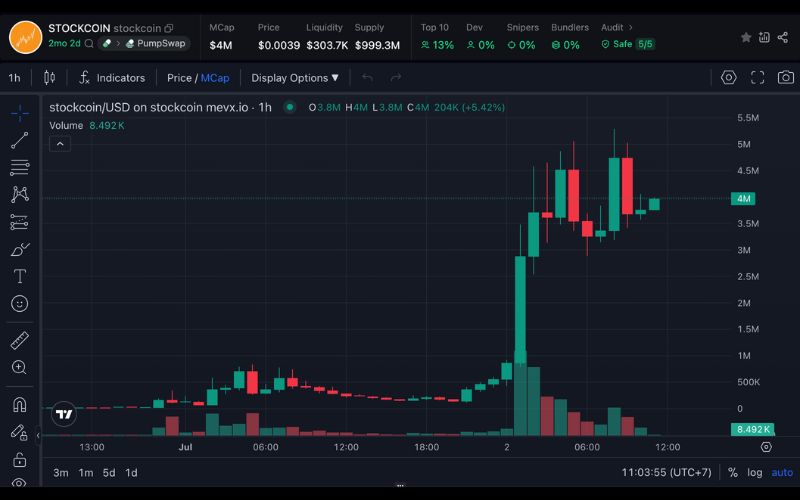
Task: Open the timezone clock menu
Action: pyautogui.click(x=666, y=472)
